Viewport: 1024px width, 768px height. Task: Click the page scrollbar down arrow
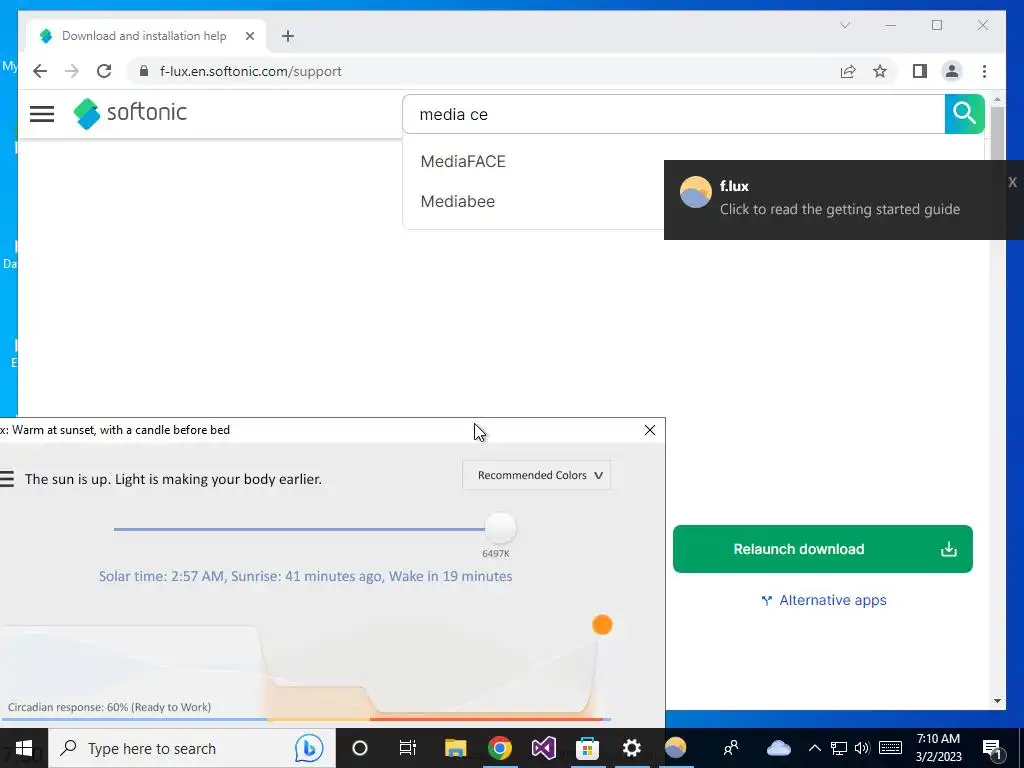[997, 701]
